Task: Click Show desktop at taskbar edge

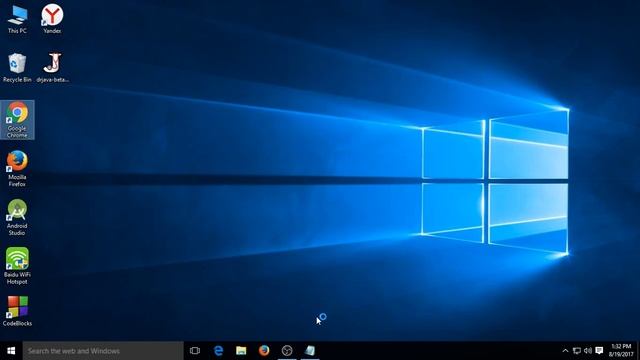Action: point(638,351)
